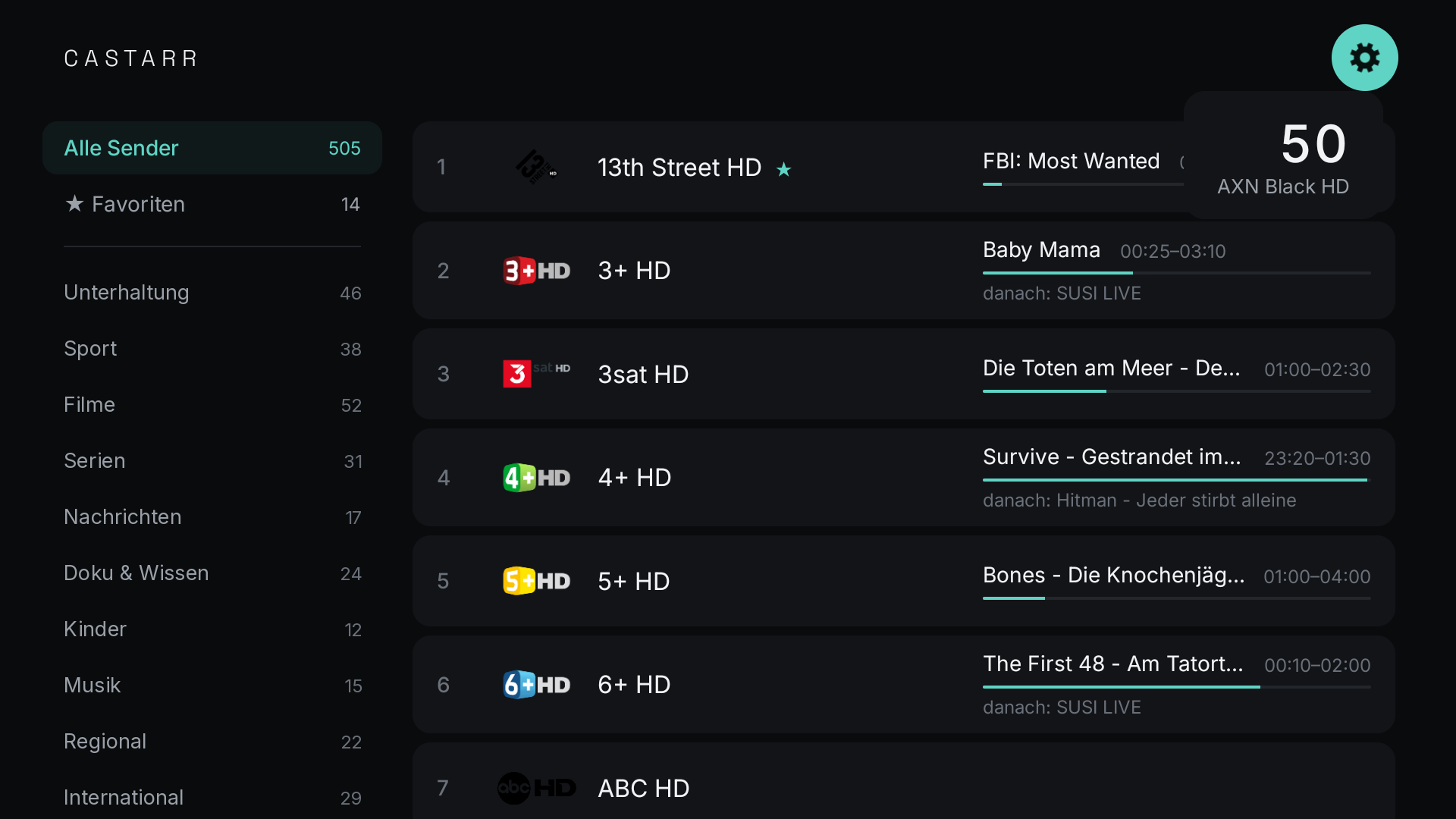
Task: Click the ABC HD channel logo
Action: pos(536,788)
